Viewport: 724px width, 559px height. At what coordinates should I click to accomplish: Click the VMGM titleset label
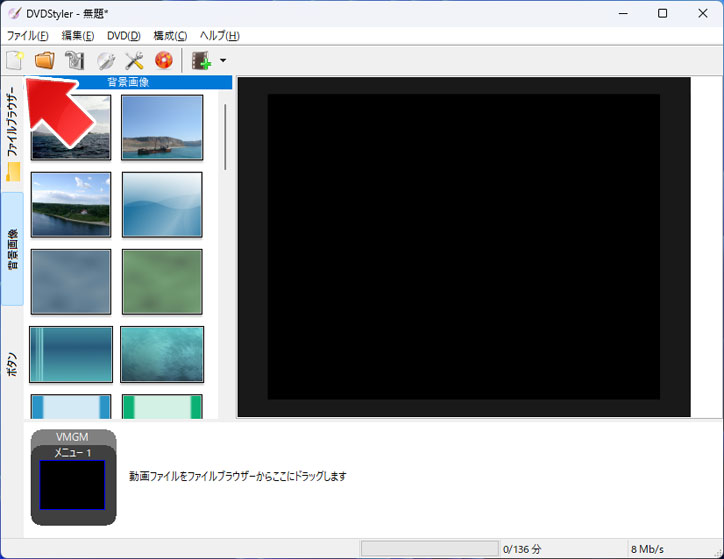click(x=72, y=437)
